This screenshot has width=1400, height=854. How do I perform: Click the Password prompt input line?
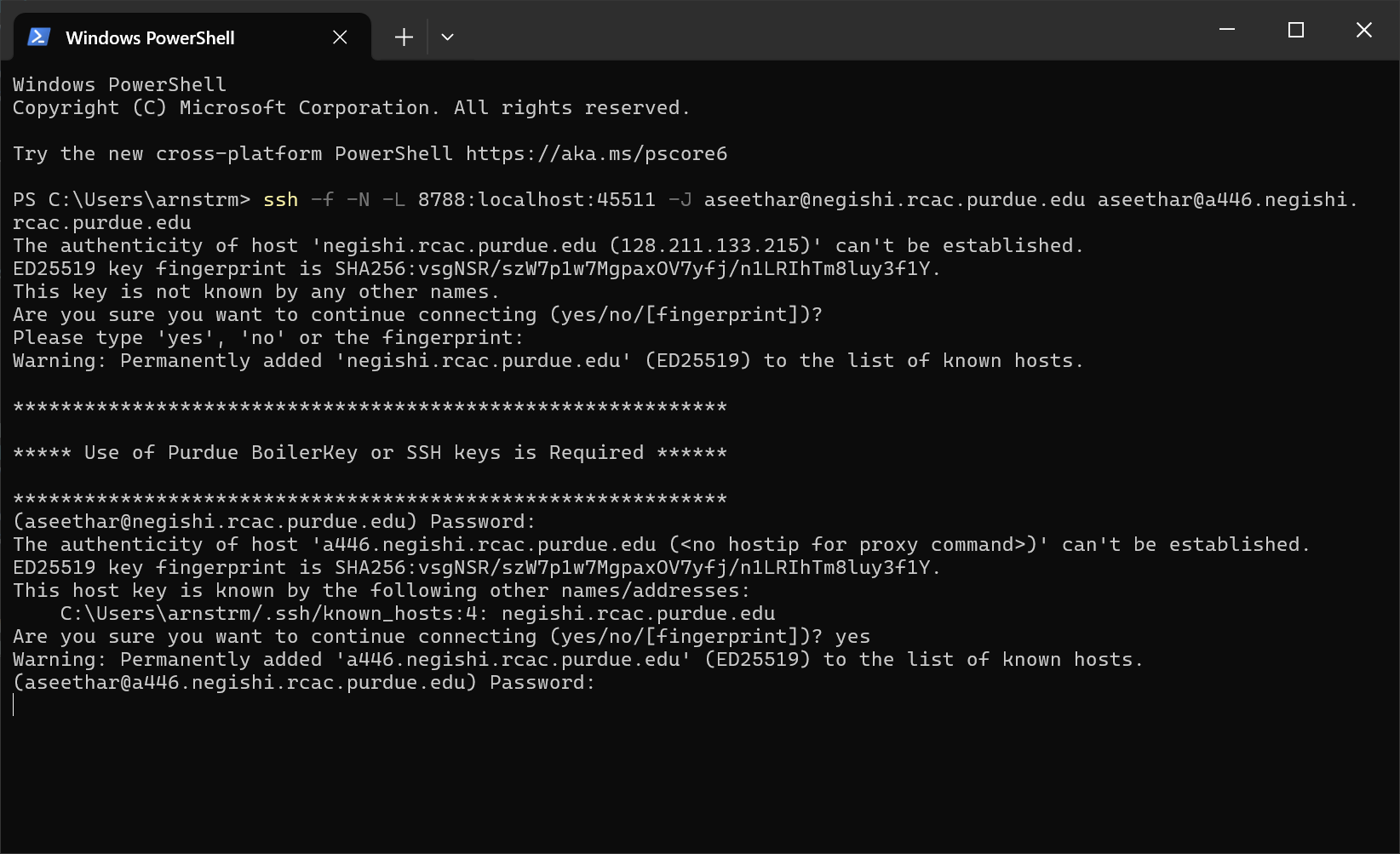coord(303,682)
